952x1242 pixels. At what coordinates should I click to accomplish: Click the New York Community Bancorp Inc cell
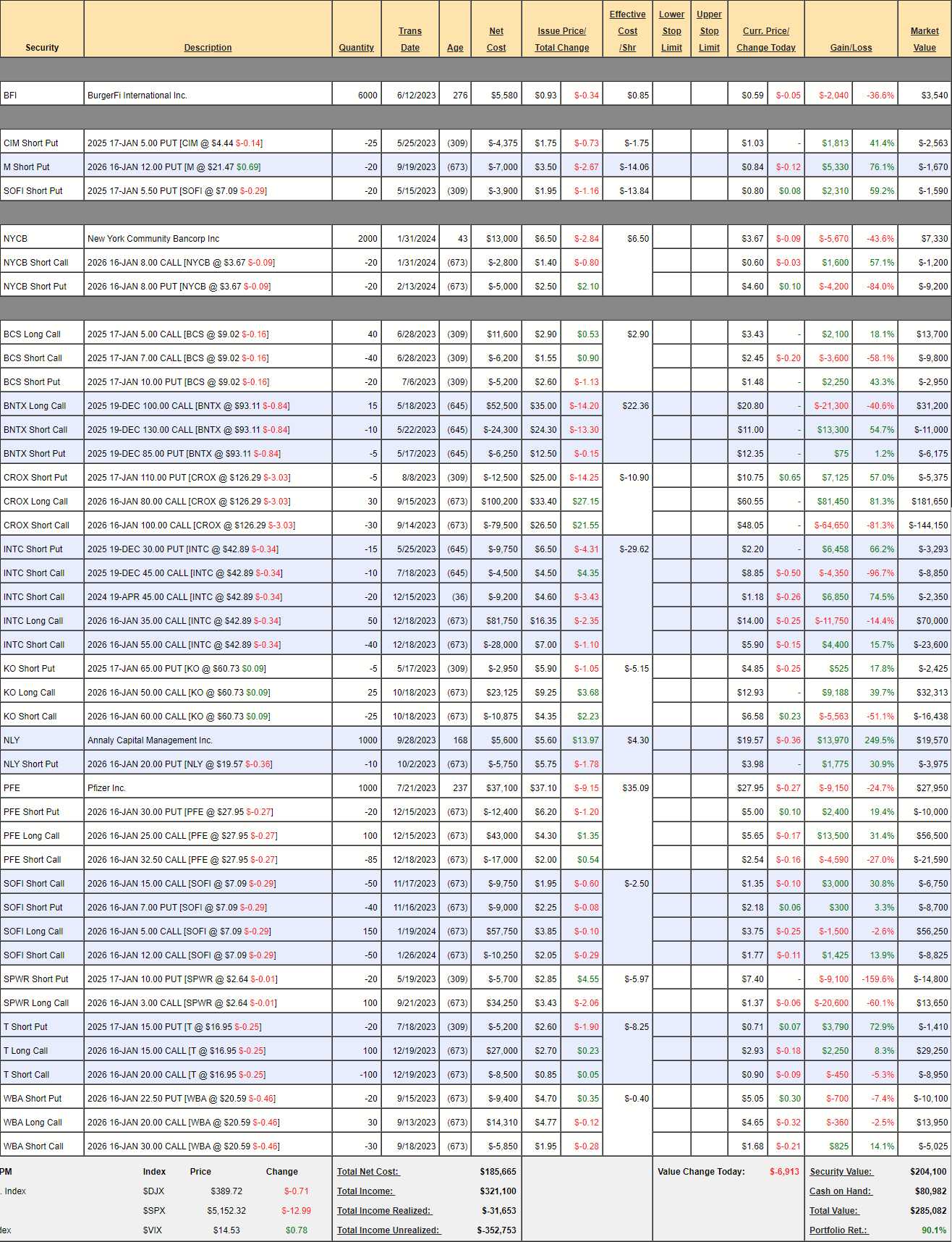tap(153, 239)
